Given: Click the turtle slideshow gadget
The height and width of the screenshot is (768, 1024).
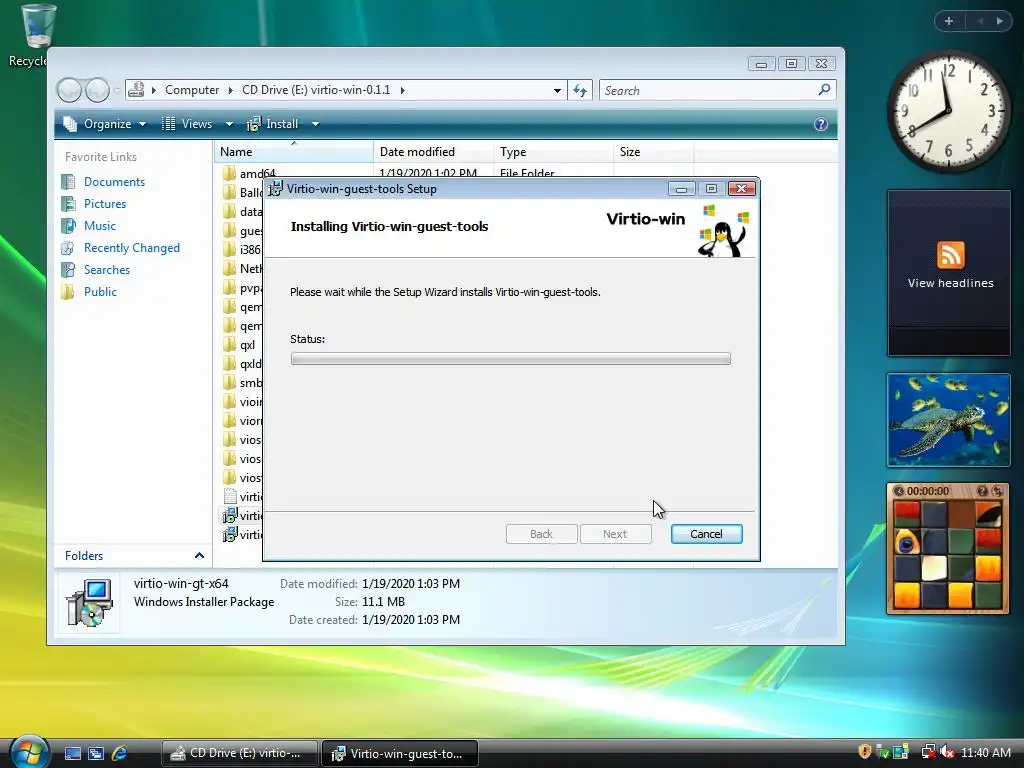Looking at the screenshot, I should pyautogui.click(x=948, y=420).
